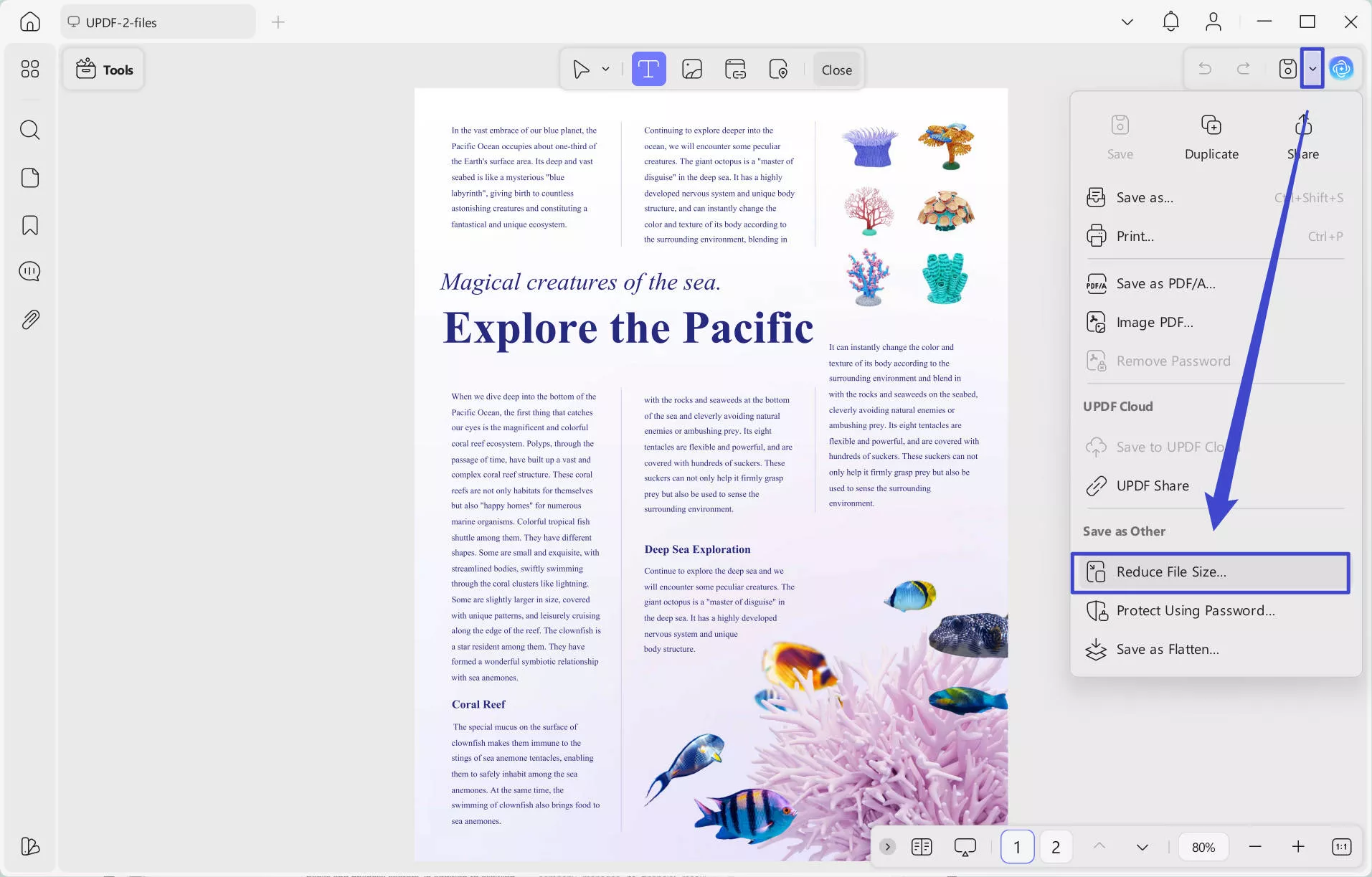Open the UPDF AI assistant icon
Image resolution: width=1372 pixels, height=877 pixels.
click(1341, 69)
